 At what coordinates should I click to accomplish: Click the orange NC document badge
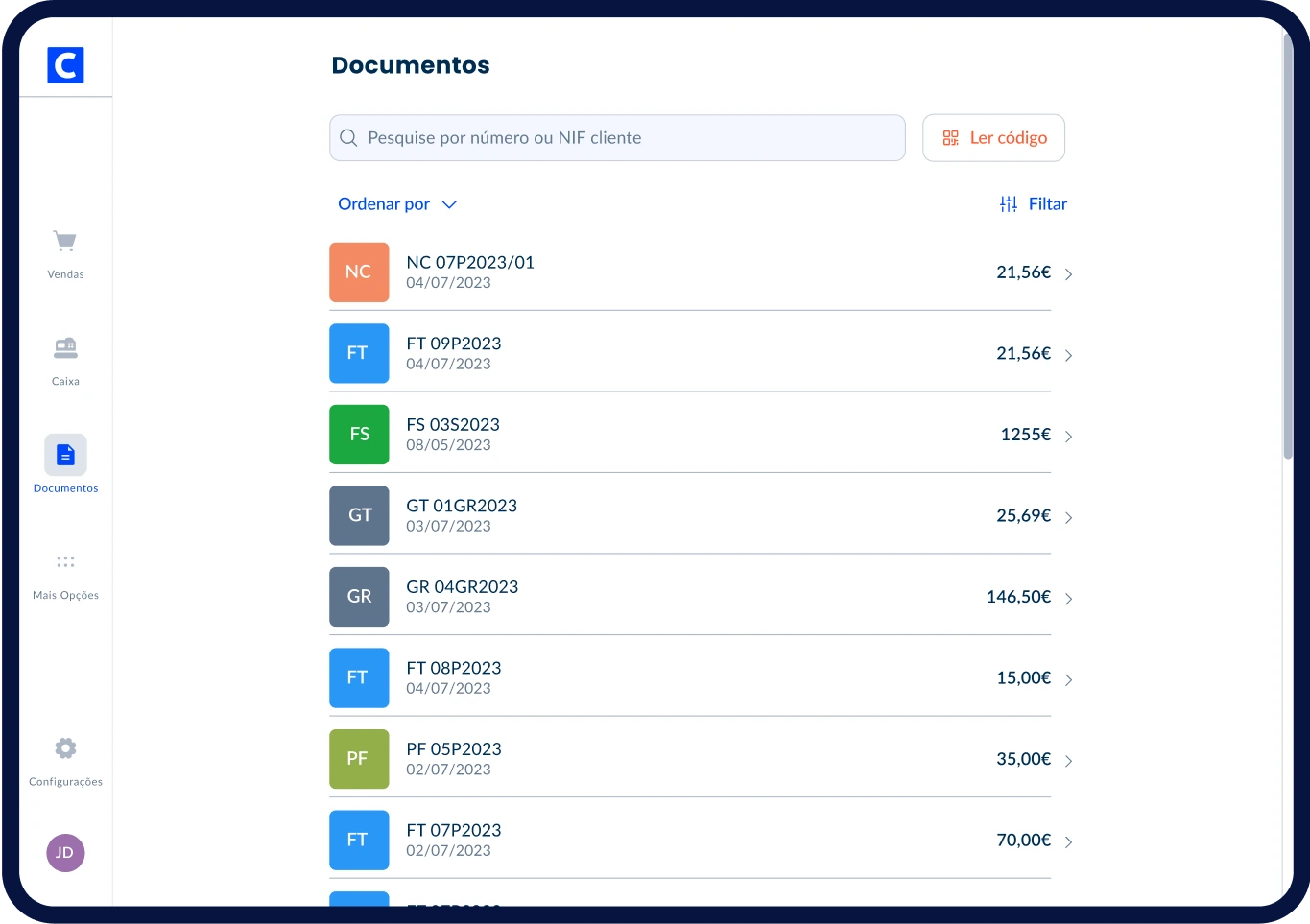pyautogui.click(x=359, y=272)
